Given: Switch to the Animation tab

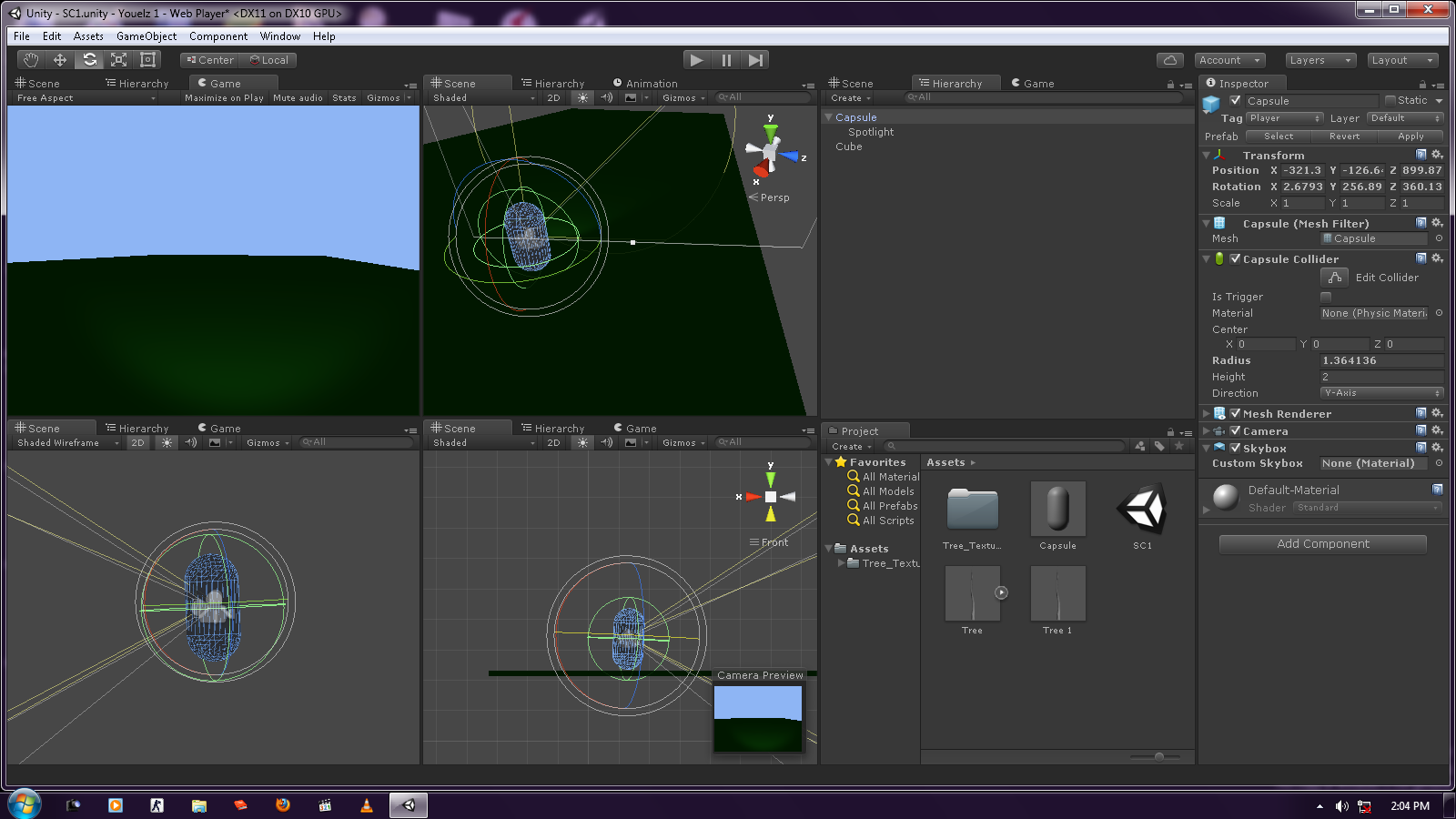Looking at the screenshot, I should click(645, 84).
